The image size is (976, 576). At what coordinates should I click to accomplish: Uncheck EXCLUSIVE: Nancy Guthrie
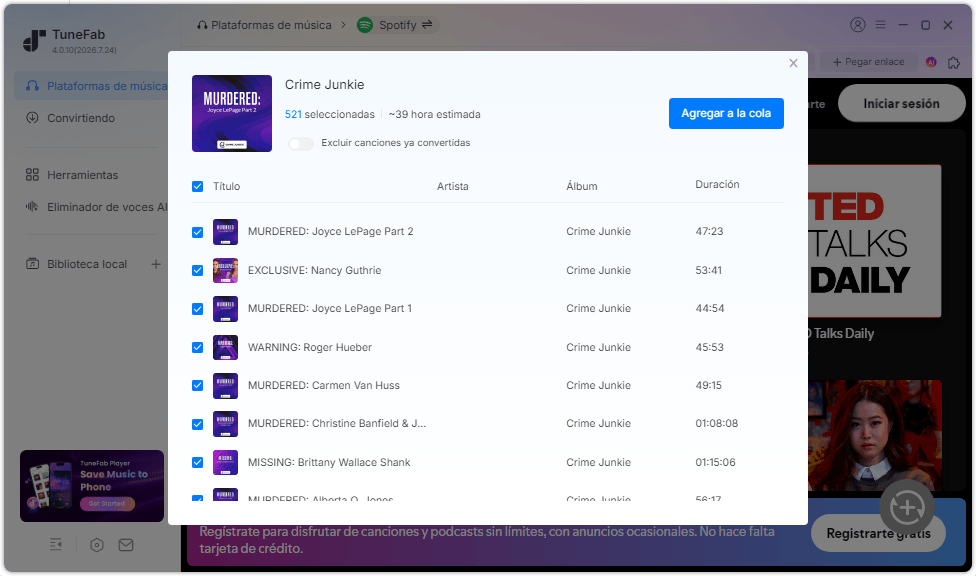[197, 270]
